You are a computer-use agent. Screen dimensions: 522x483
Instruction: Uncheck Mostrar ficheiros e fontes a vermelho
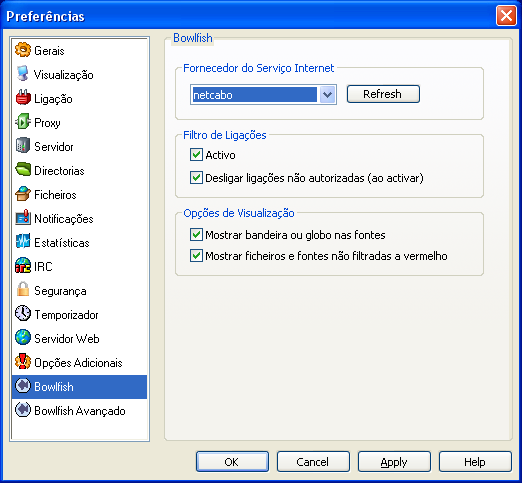click(196, 256)
